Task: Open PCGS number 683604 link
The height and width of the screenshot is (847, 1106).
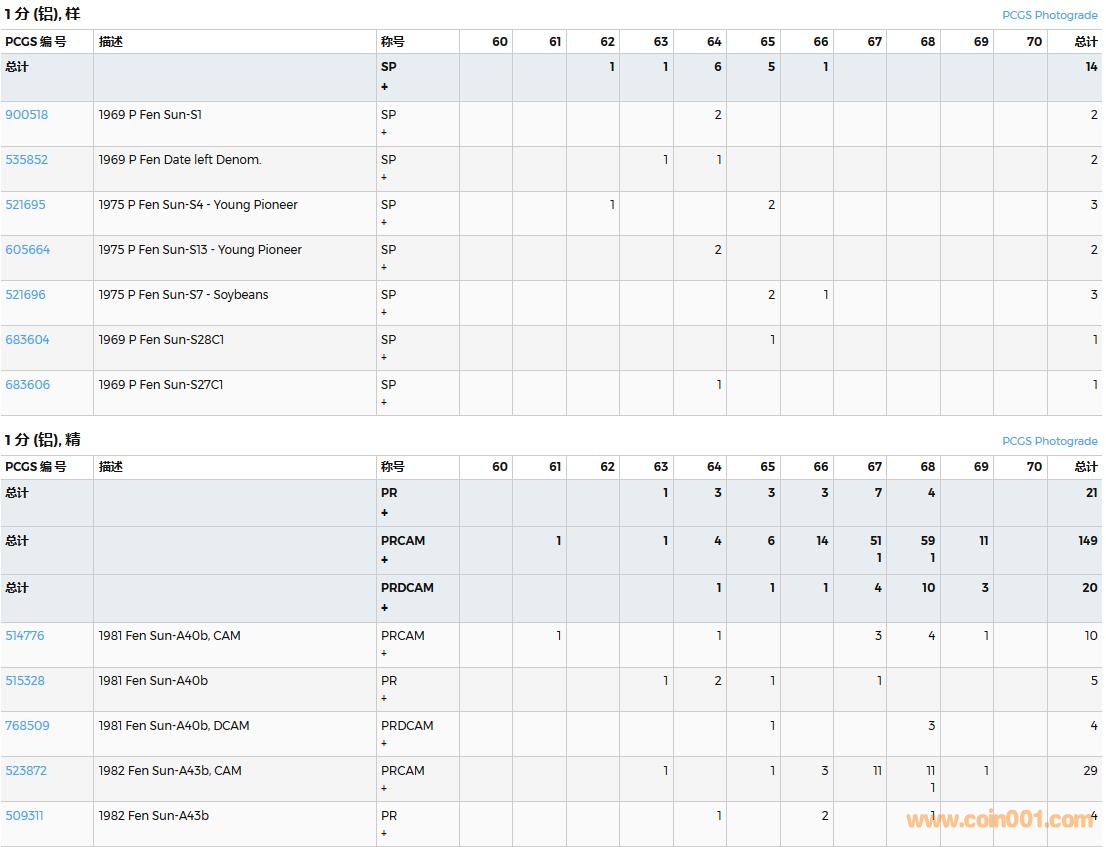Action: point(27,340)
